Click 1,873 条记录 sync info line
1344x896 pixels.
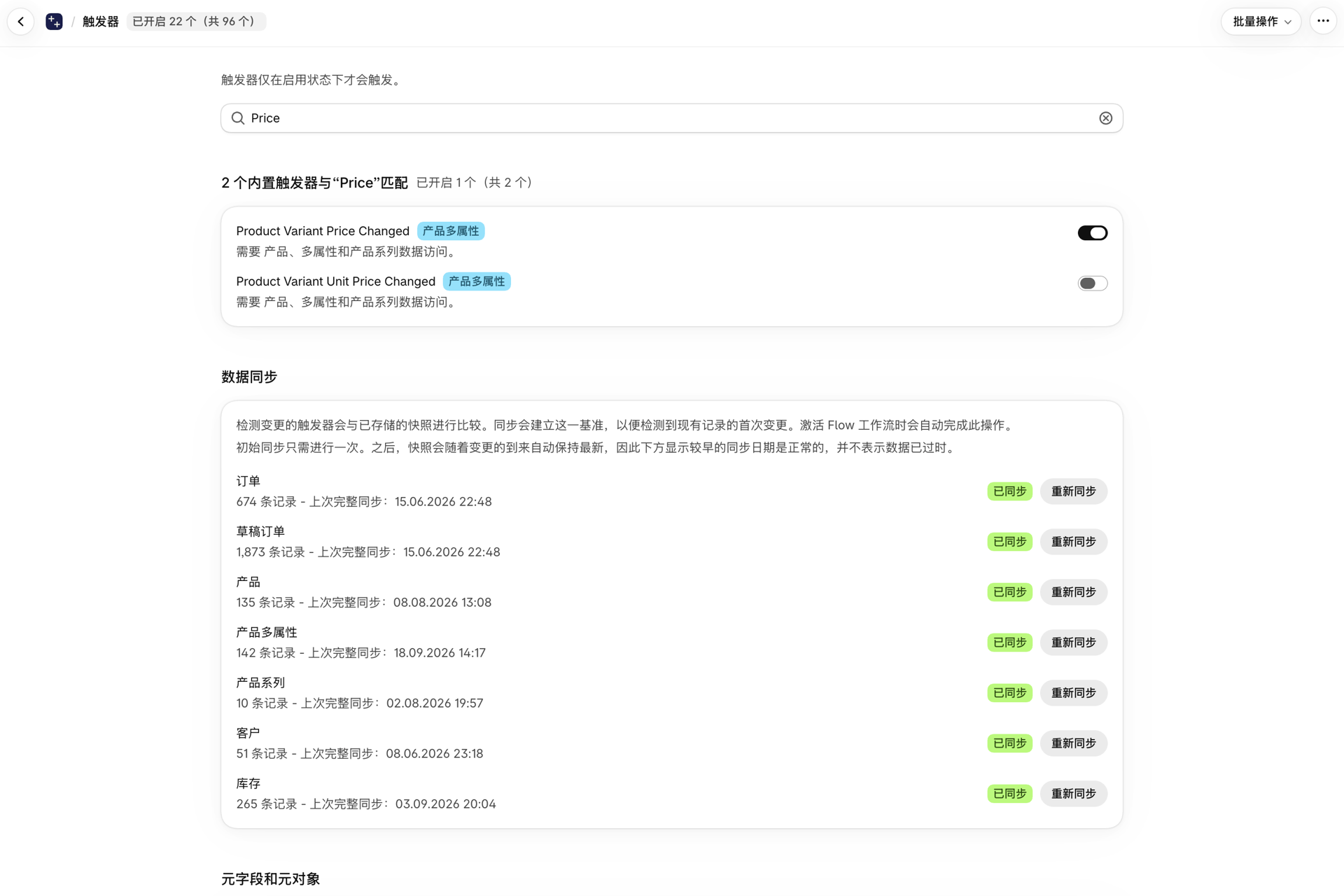click(368, 552)
